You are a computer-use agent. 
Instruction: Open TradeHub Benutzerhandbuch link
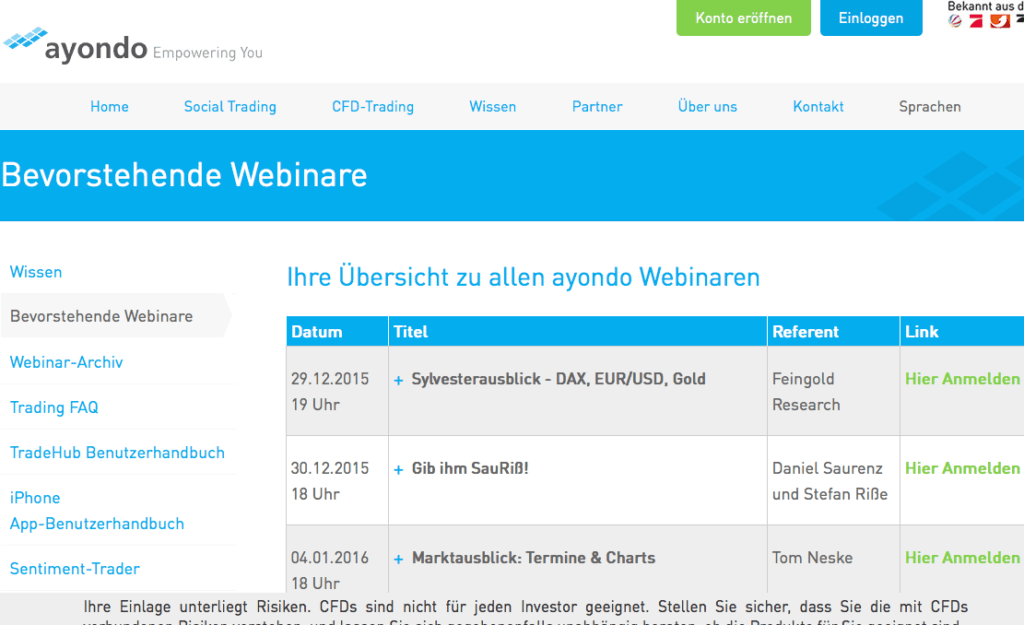tap(117, 453)
